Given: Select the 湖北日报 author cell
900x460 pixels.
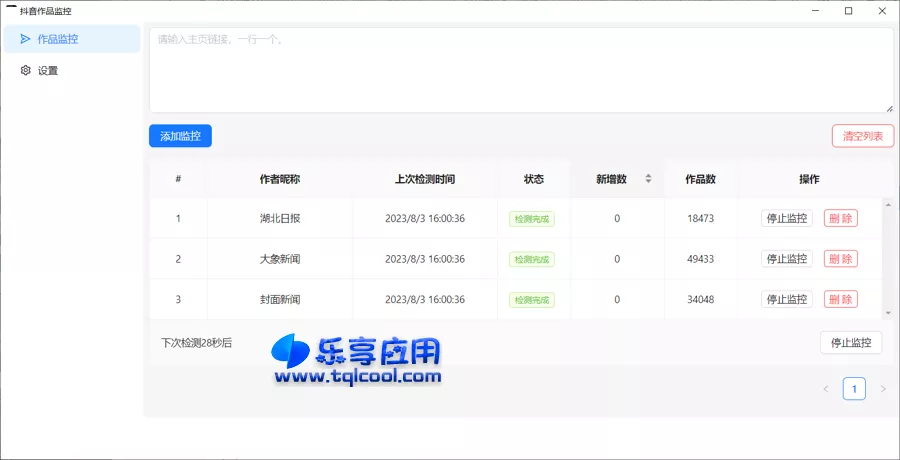Looking at the screenshot, I should 280,218.
